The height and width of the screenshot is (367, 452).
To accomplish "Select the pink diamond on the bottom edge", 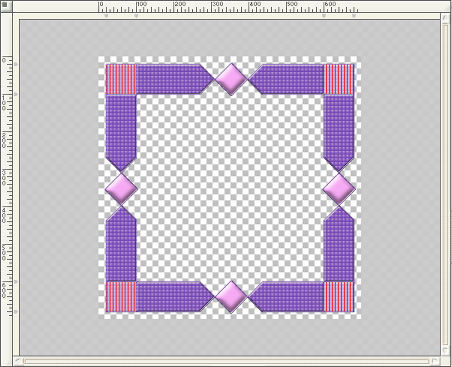I will (x=231, y=297).
